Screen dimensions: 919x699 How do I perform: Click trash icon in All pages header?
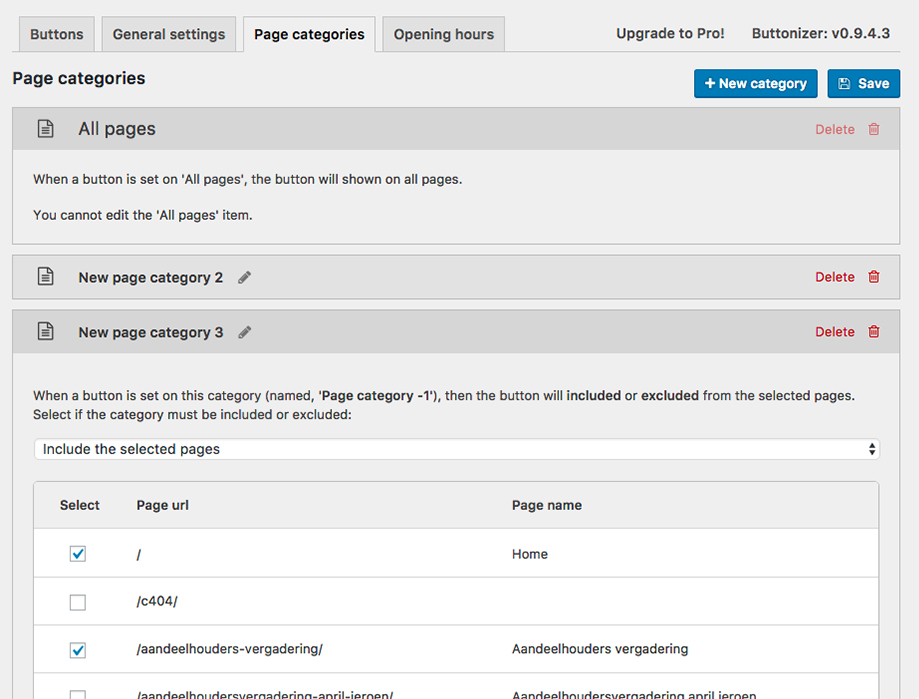click(x=874, y=129)
